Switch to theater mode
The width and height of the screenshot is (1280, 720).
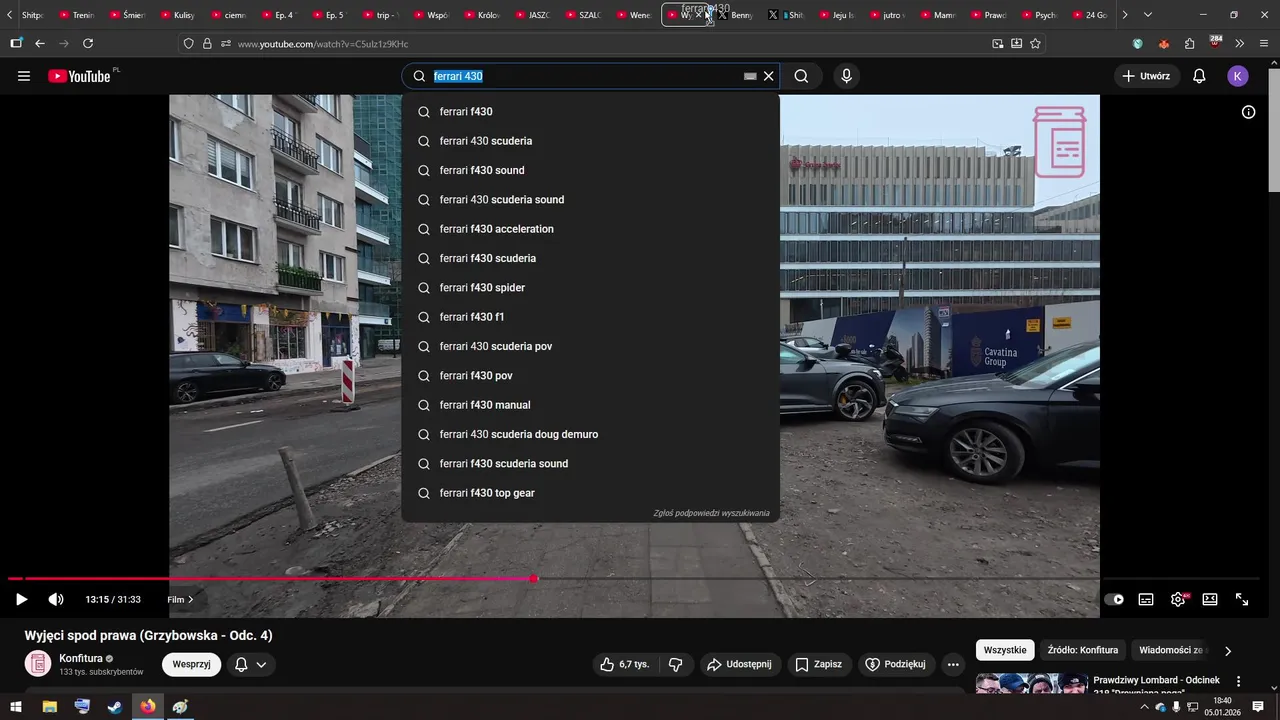click(x=1210, y=599)
